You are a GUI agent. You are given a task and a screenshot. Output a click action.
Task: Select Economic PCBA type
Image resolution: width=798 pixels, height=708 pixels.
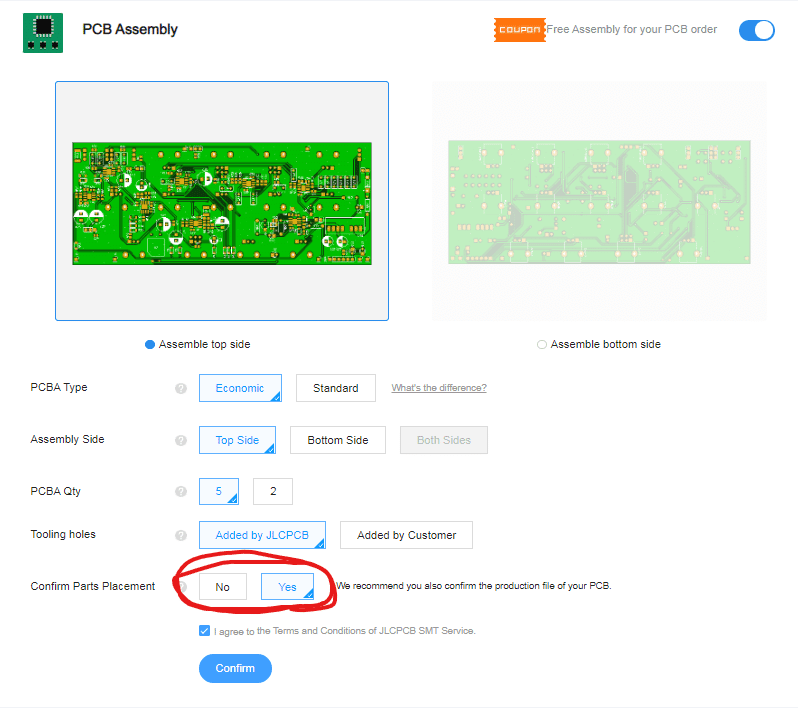240,388
